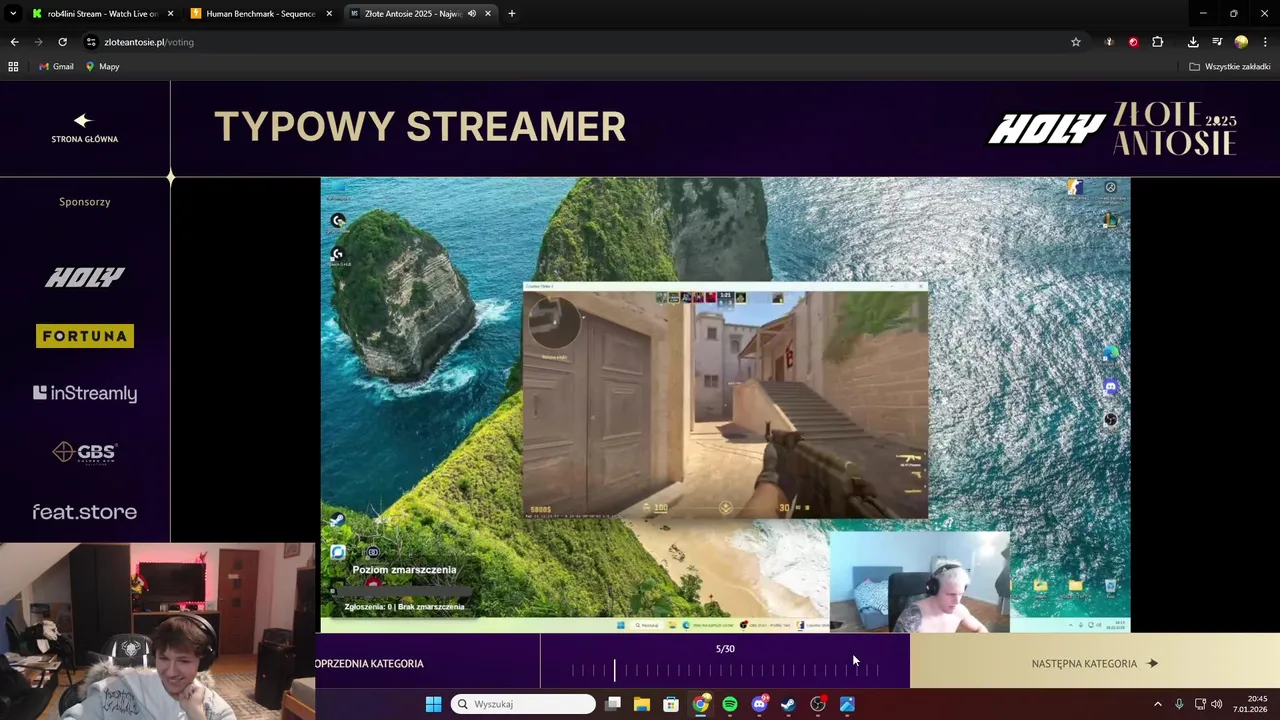Viewport: 1280px width, 720px height.
Task: Open a new tab with the plus button
Action: tap(511, 14)
